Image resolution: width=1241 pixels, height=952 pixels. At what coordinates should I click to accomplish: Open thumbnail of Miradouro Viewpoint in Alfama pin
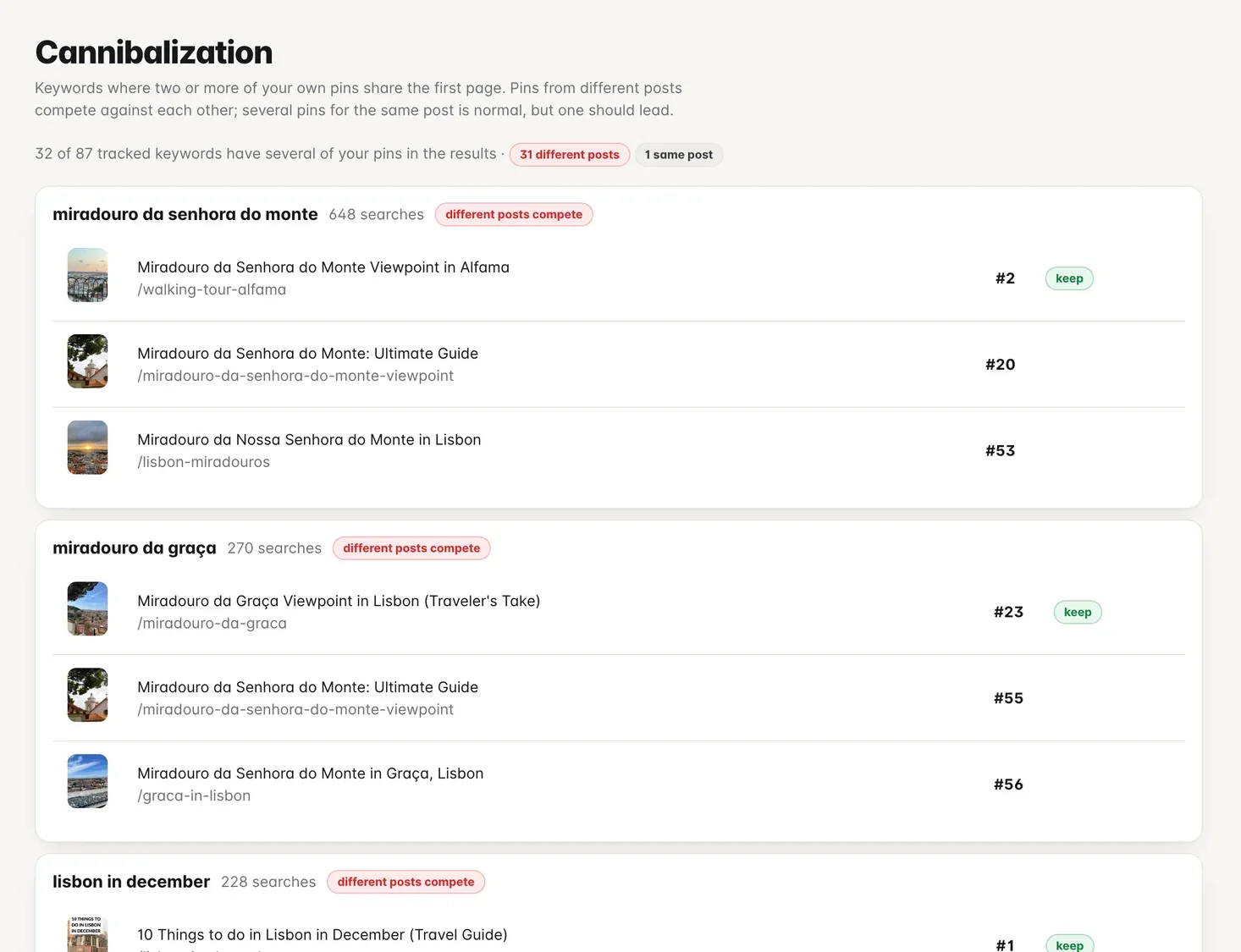click(88, 275)
